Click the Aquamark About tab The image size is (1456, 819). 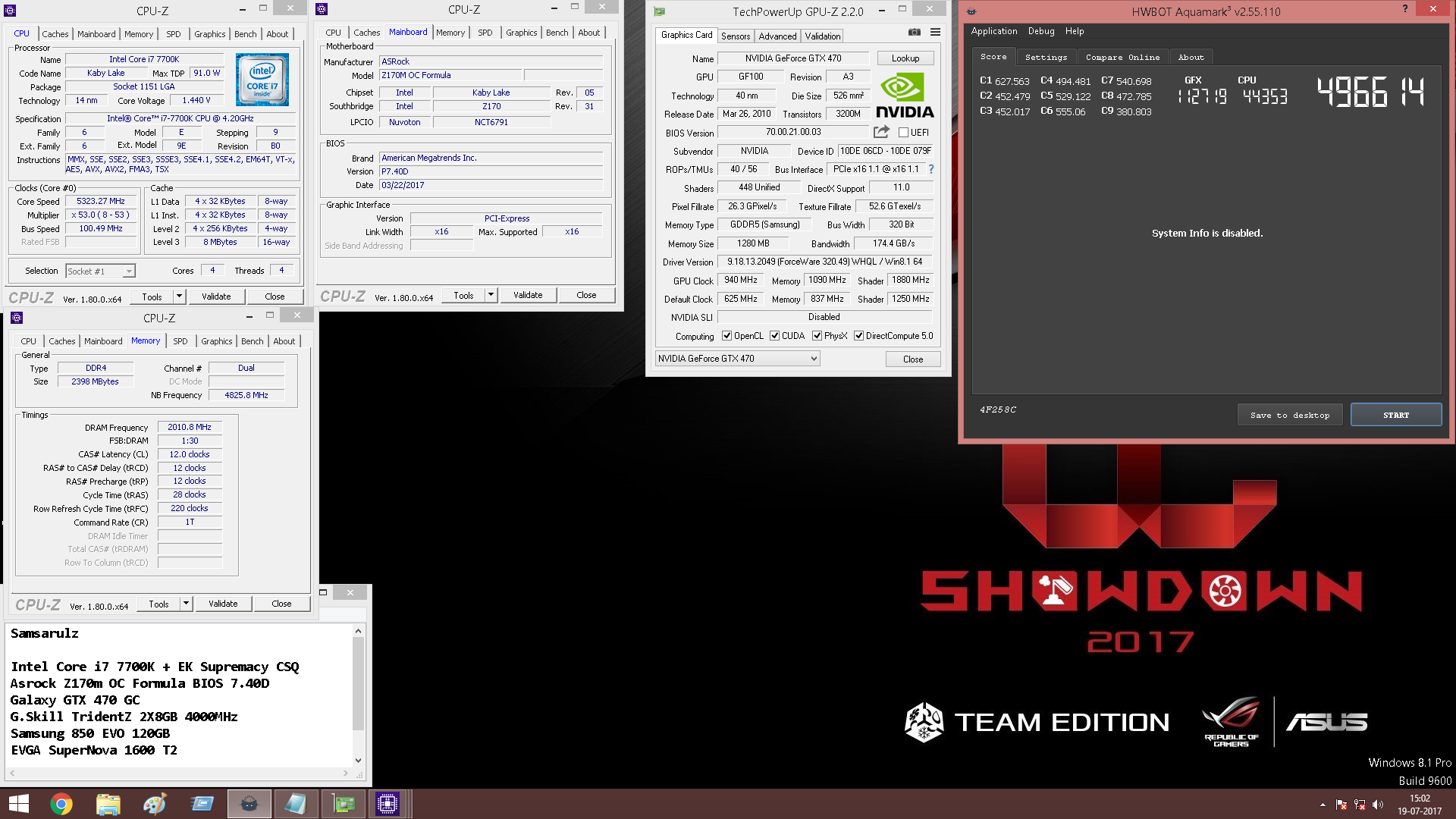(1191, 57)
